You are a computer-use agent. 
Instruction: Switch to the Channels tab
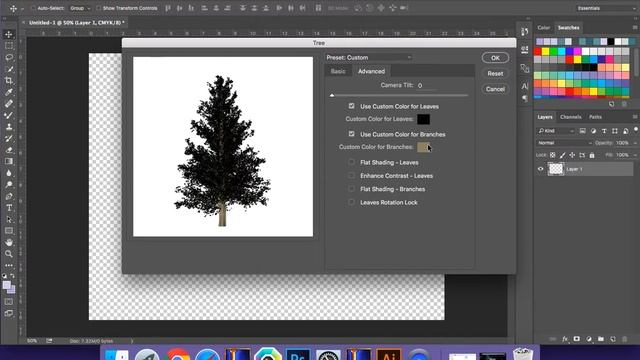(x=571, y=117)
